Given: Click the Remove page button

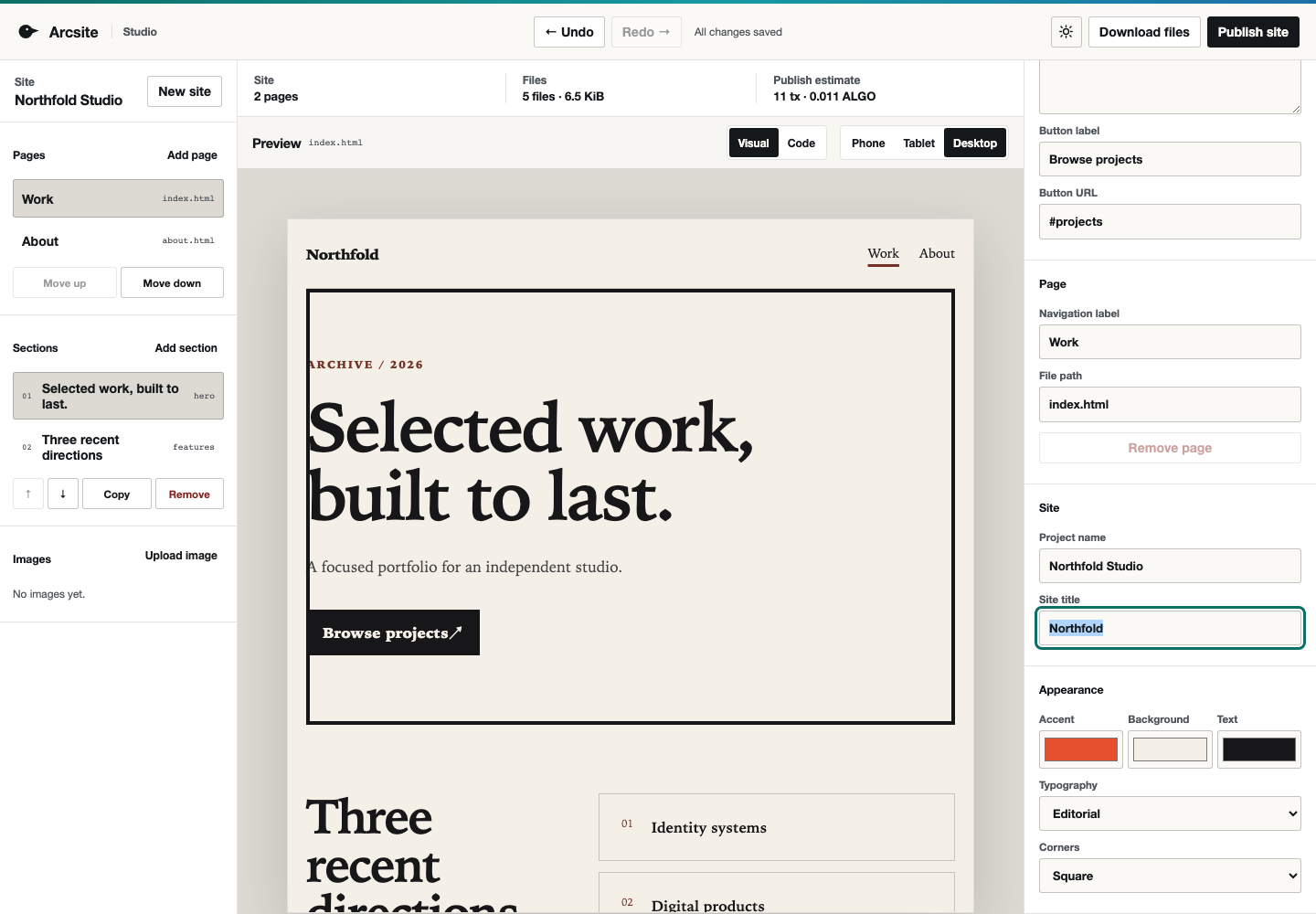Looking at the screenshot, I should (x=1170, y=448).
